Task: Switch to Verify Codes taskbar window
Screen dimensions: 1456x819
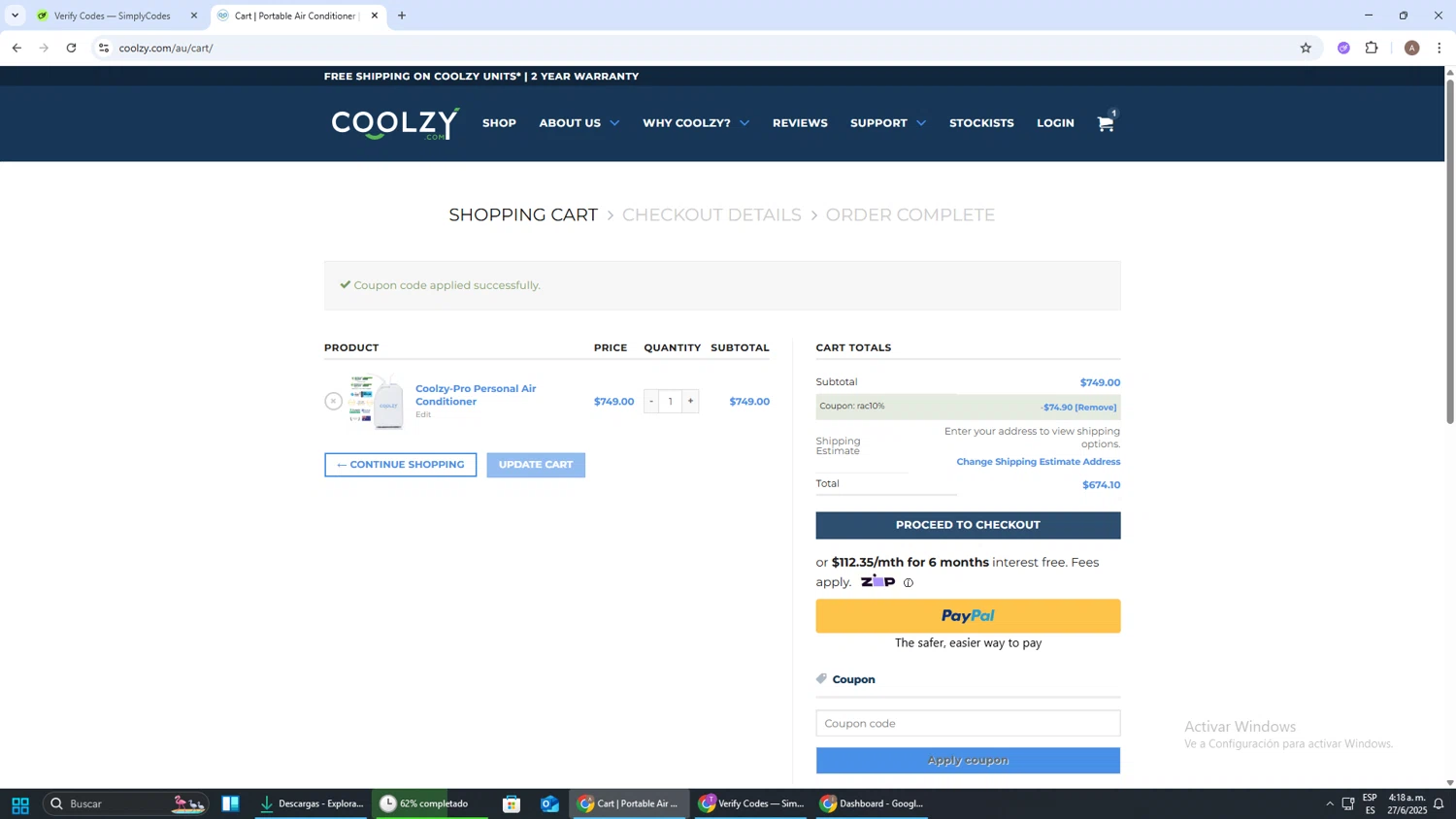Action: pyautogui.click(x=752, y=803)
